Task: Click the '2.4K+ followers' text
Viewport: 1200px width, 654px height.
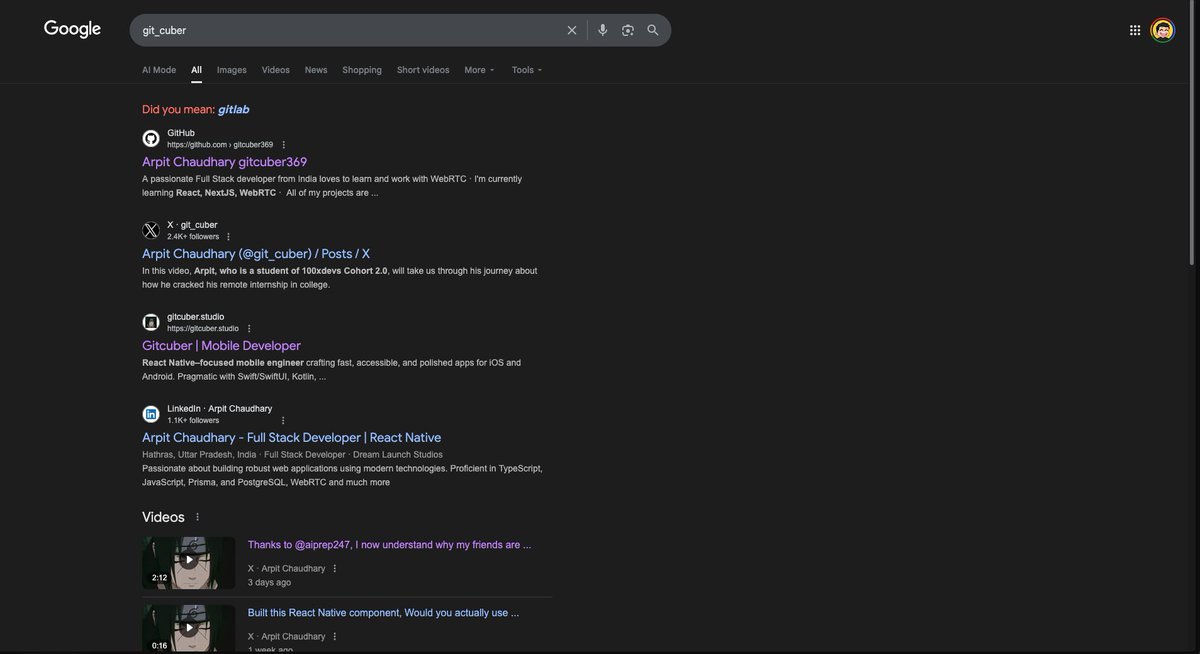Action: (x=193, y=237)
